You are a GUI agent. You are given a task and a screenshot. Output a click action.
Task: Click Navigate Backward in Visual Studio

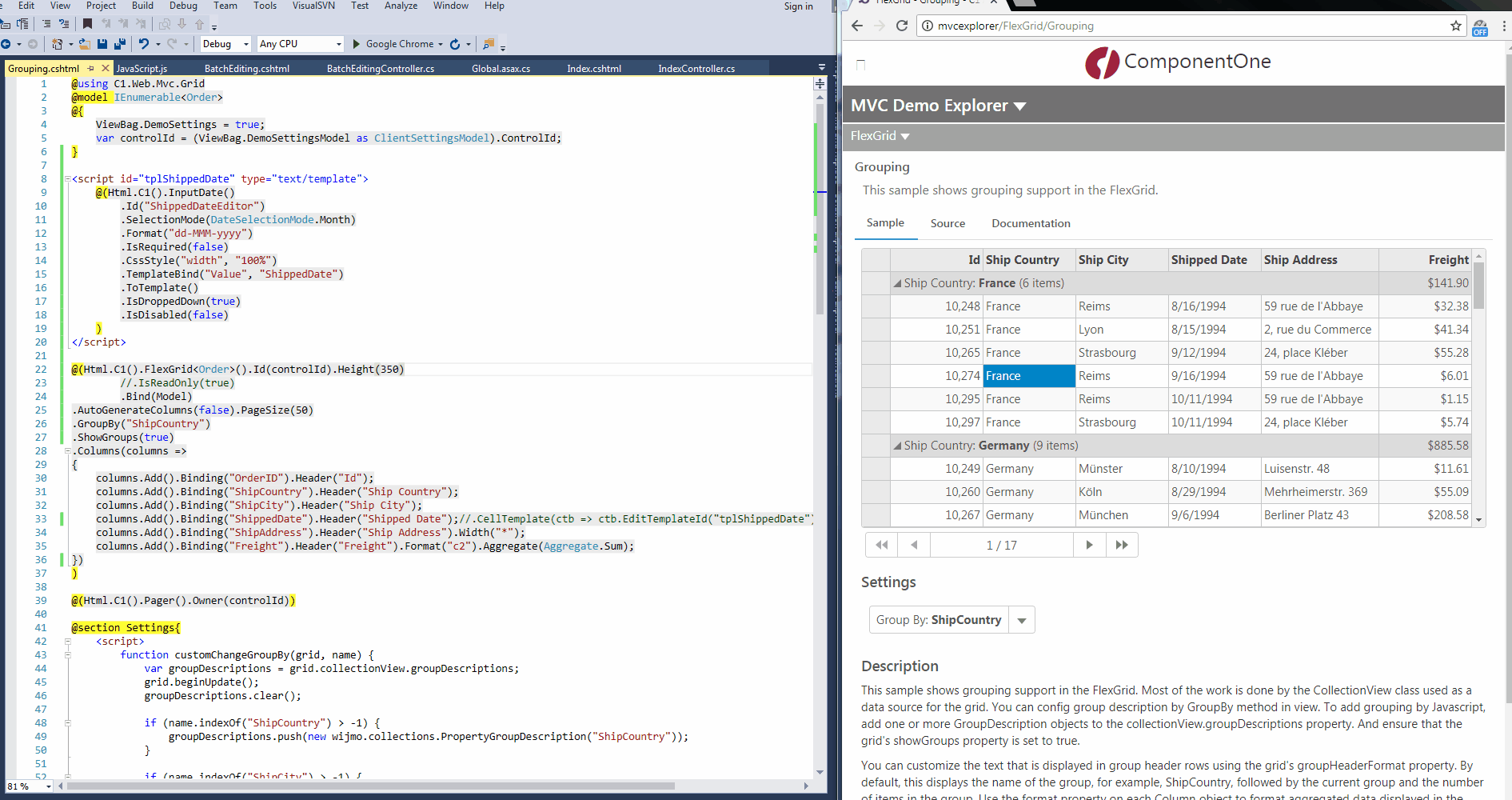(x=6, y=44)
